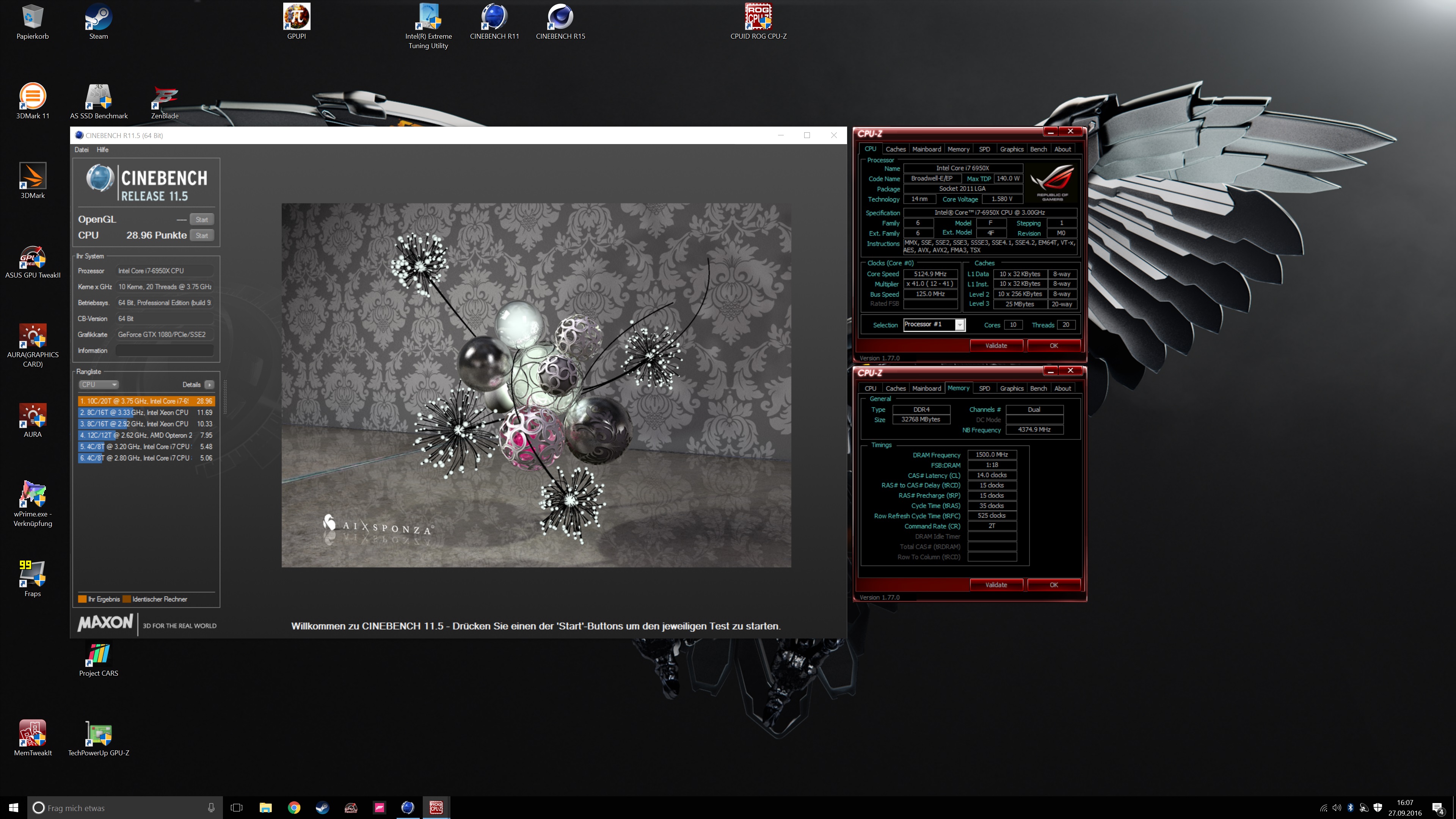This screenshot has height=819, width=1456.
Task: Launch CINEBENCH R11 desktop shortcut
Action: coord(494,22)
